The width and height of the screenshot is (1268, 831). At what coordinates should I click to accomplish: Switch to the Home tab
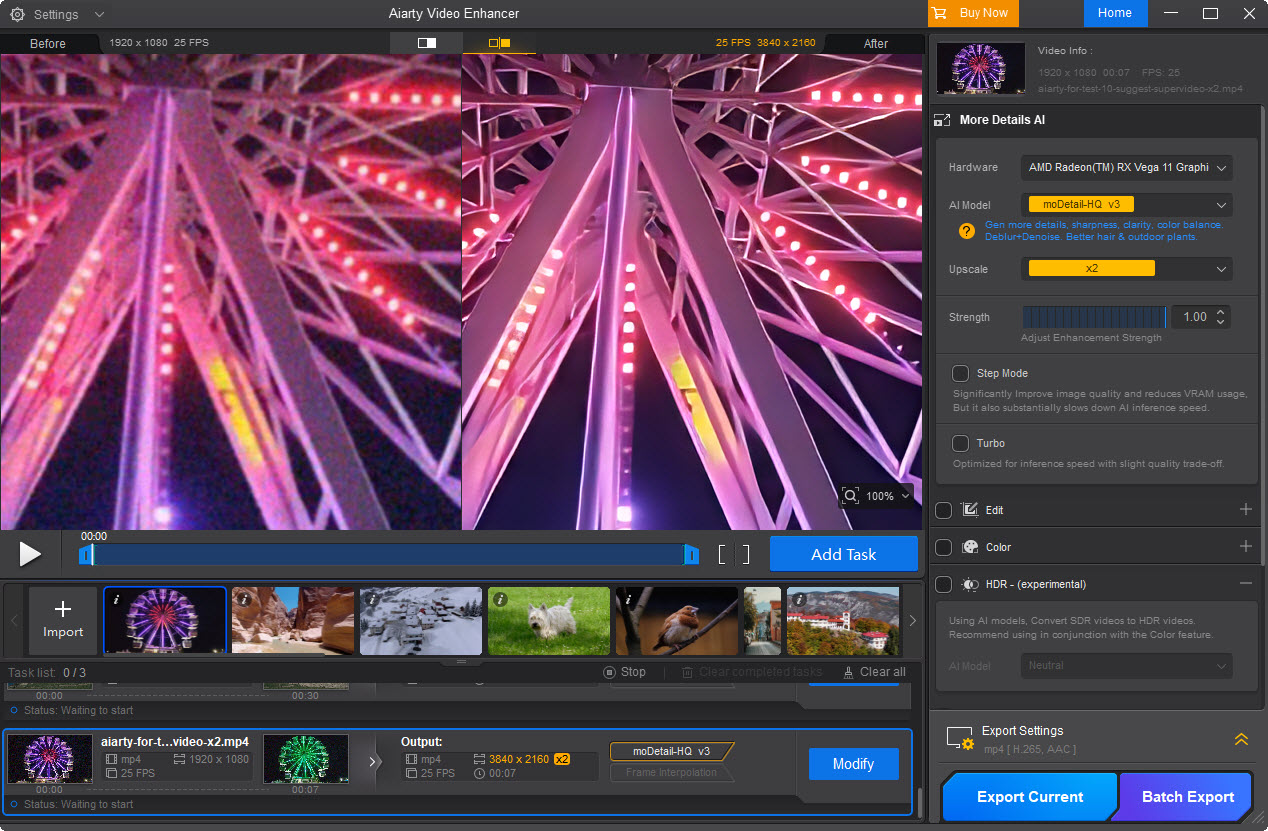(x=1114, y=13)
